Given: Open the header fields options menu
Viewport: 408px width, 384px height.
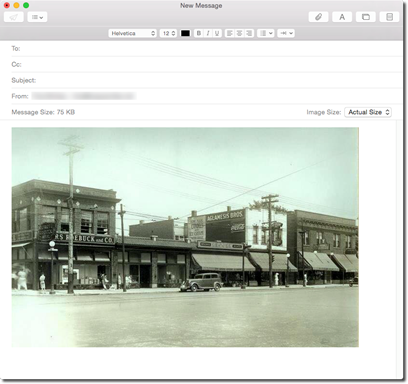Looking at the screenshot, I should coord(37,17).
